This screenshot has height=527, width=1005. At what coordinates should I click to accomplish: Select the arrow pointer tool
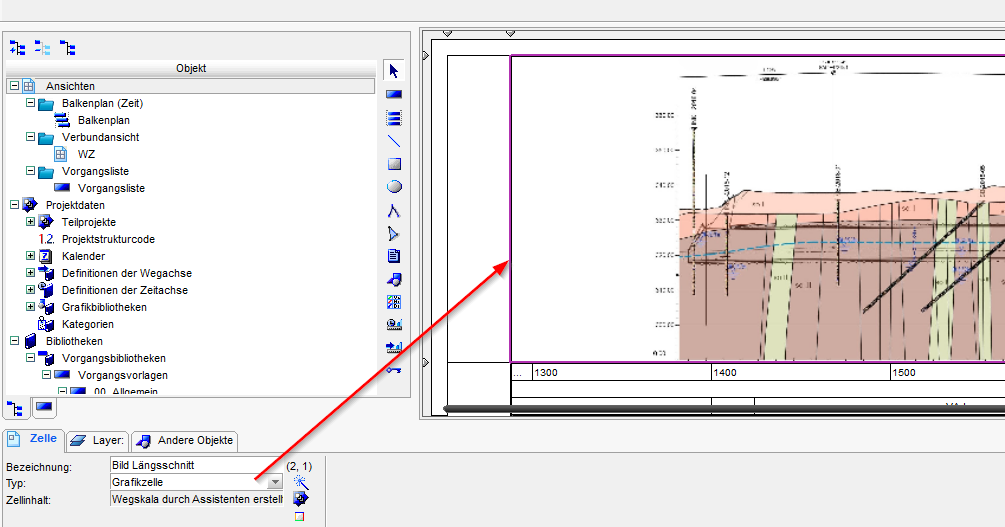[394, 71]
